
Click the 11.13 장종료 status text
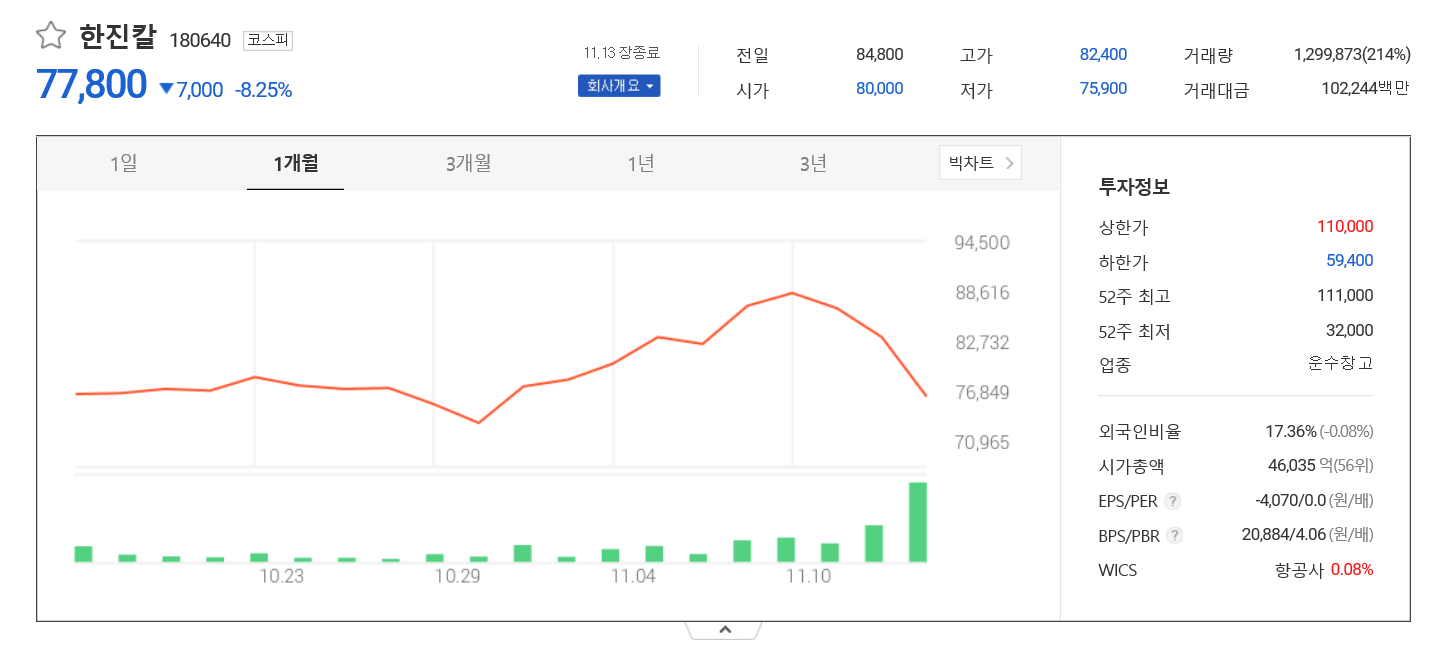622,53
